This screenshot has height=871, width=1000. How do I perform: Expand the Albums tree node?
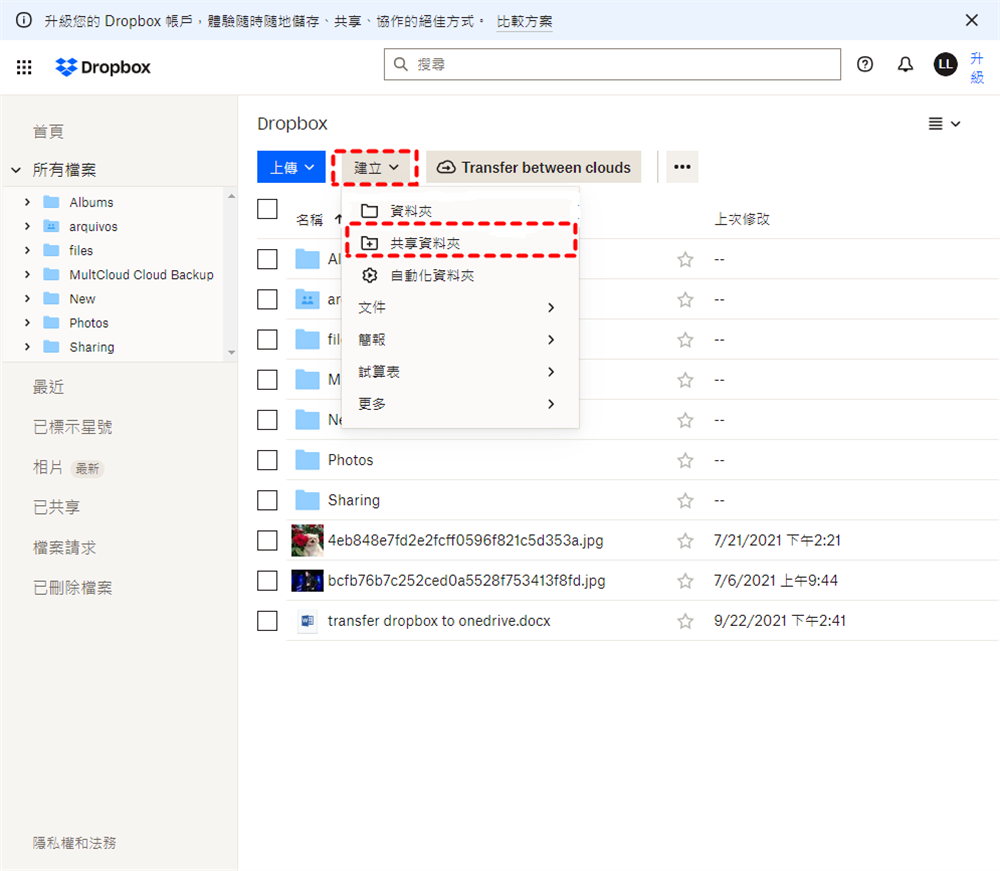click(x=27, y=202)
